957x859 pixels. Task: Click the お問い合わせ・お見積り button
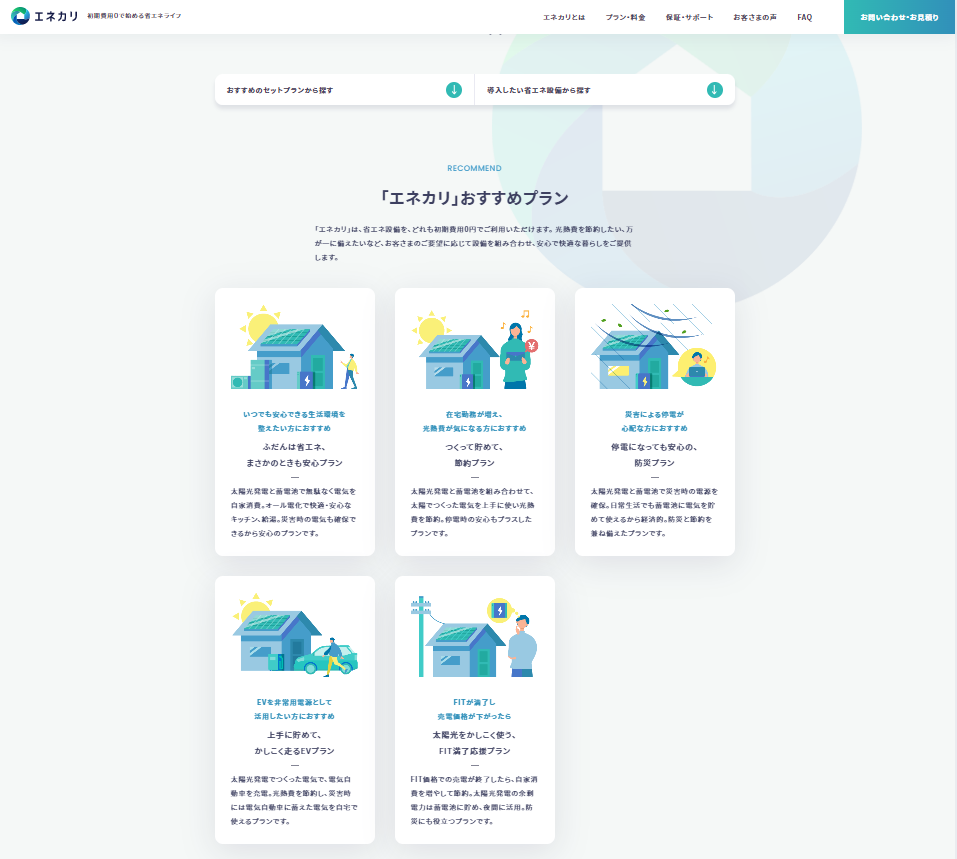tap(899, 17)
